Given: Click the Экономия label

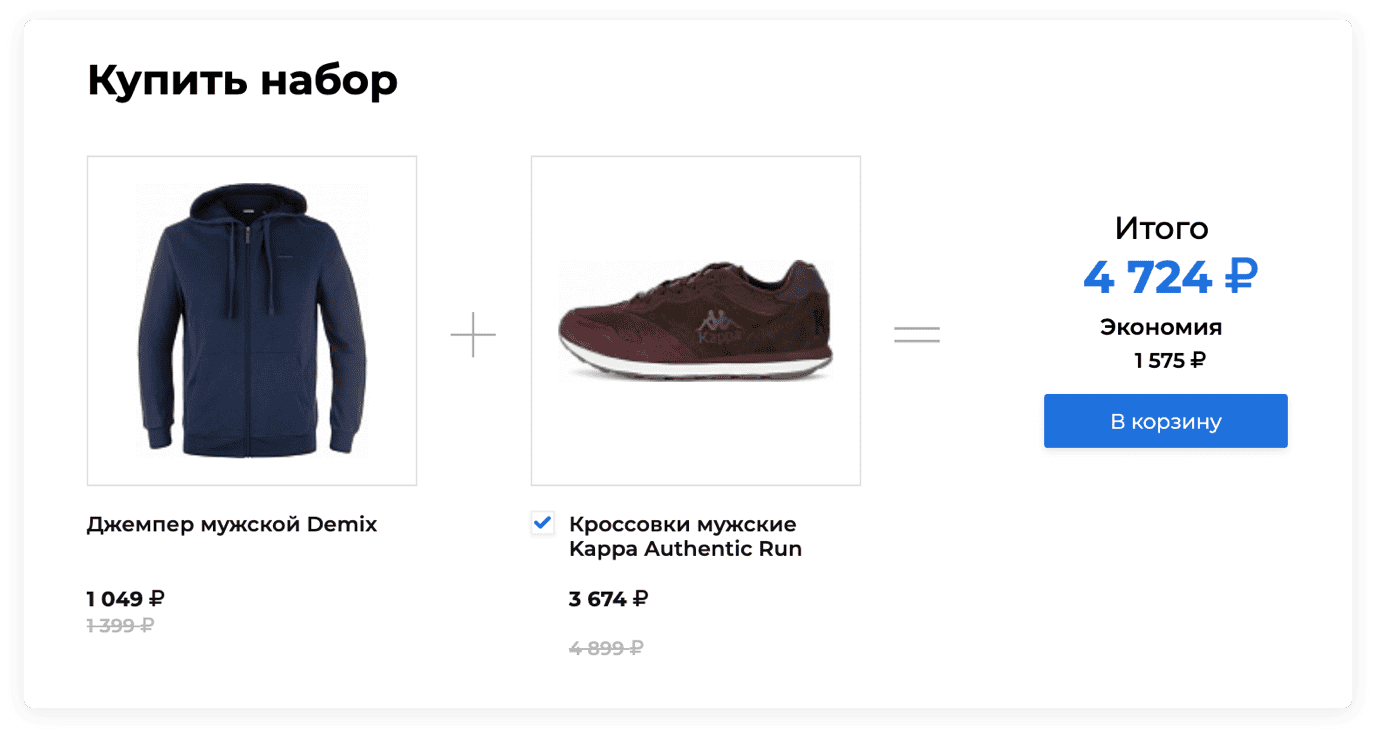Looking at the screenshot, I should point(1161,327).
